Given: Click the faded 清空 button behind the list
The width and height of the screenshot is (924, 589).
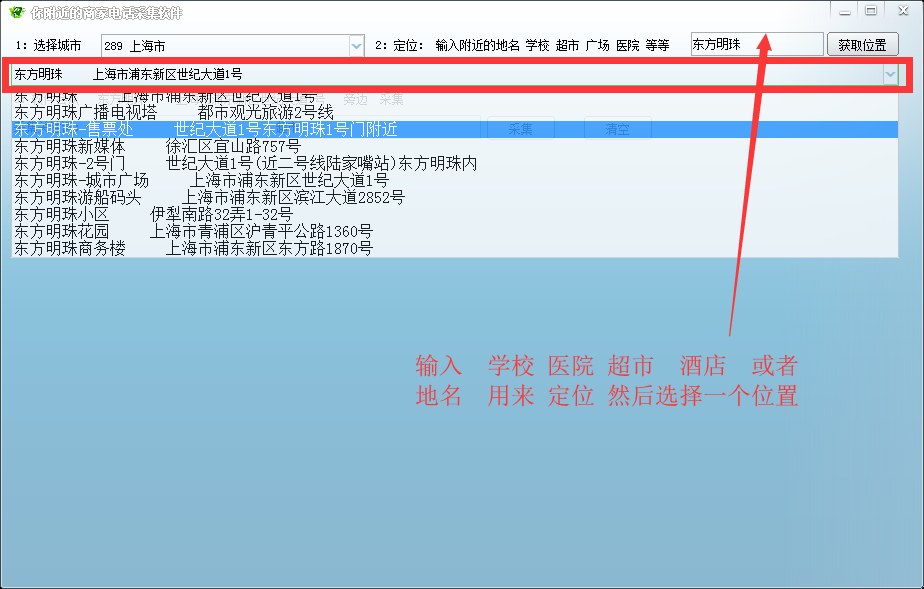Looking at the screenshot, I should pyautogui.click(x=617, y=129).
